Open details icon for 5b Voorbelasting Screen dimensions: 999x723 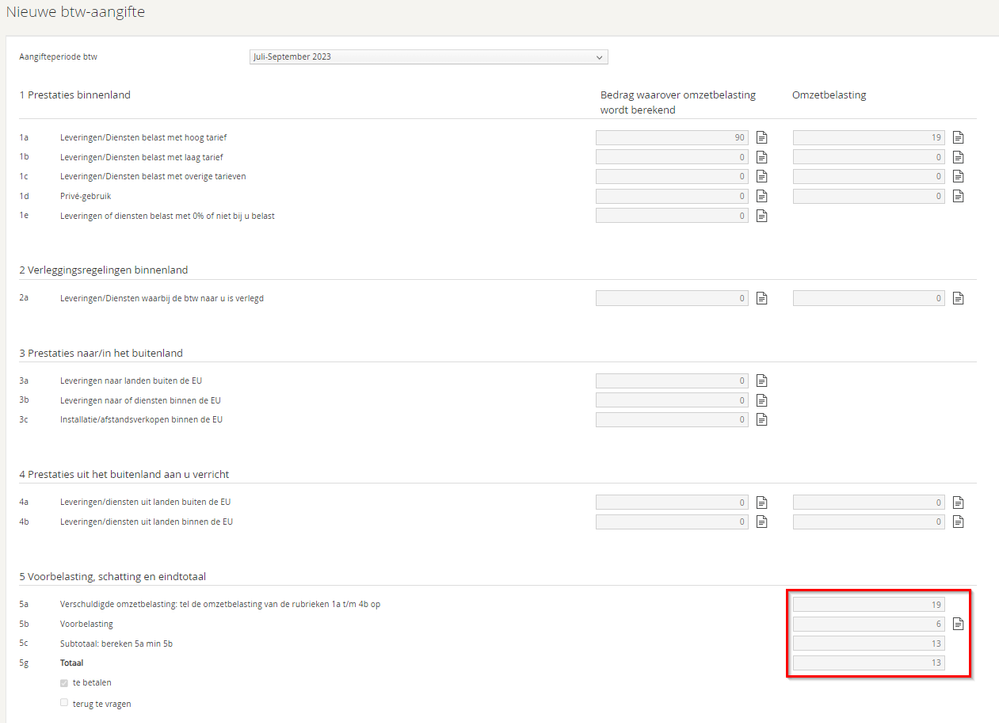point(958,624)
